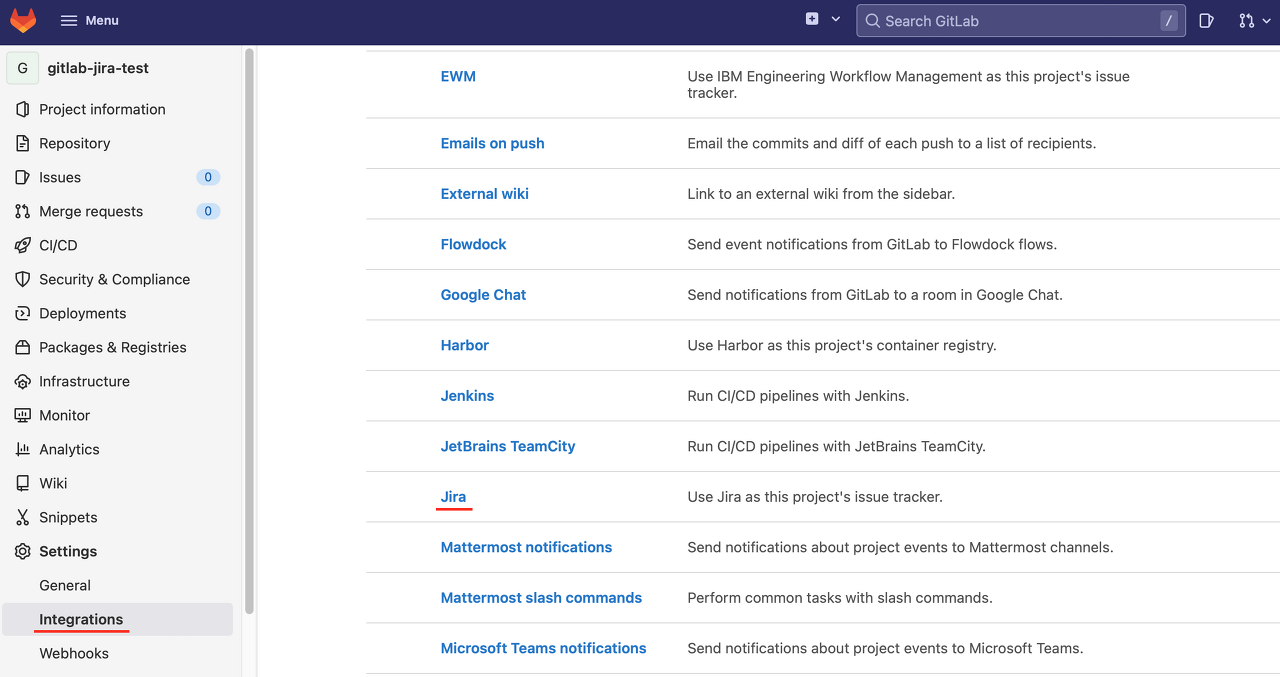This screenshot has height=677, width=1280.
Task: Open the issues icon in top bar
Action: coord(1207,20)
